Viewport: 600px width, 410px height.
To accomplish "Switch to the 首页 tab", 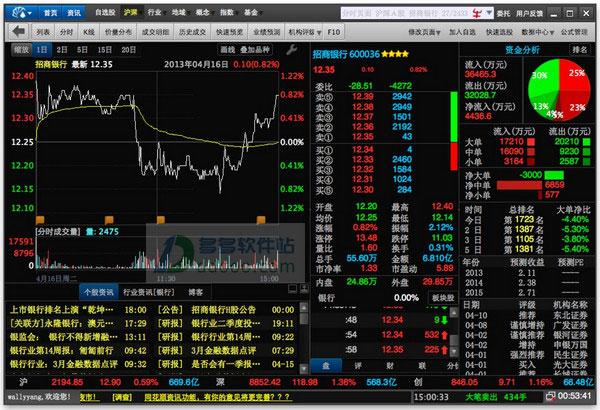I will (50, 13).
